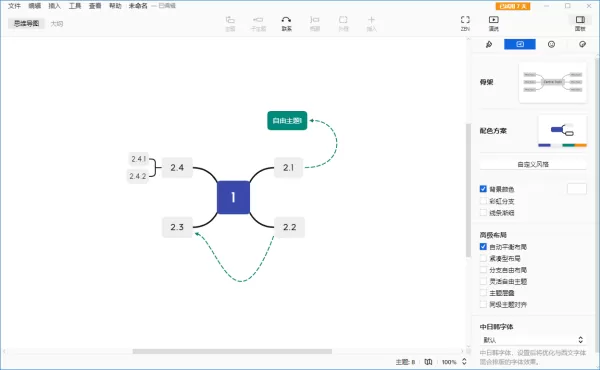Toggle the 背景颜色 checkbox
Viewport: 600px width, 370px height.
[483, 189]
